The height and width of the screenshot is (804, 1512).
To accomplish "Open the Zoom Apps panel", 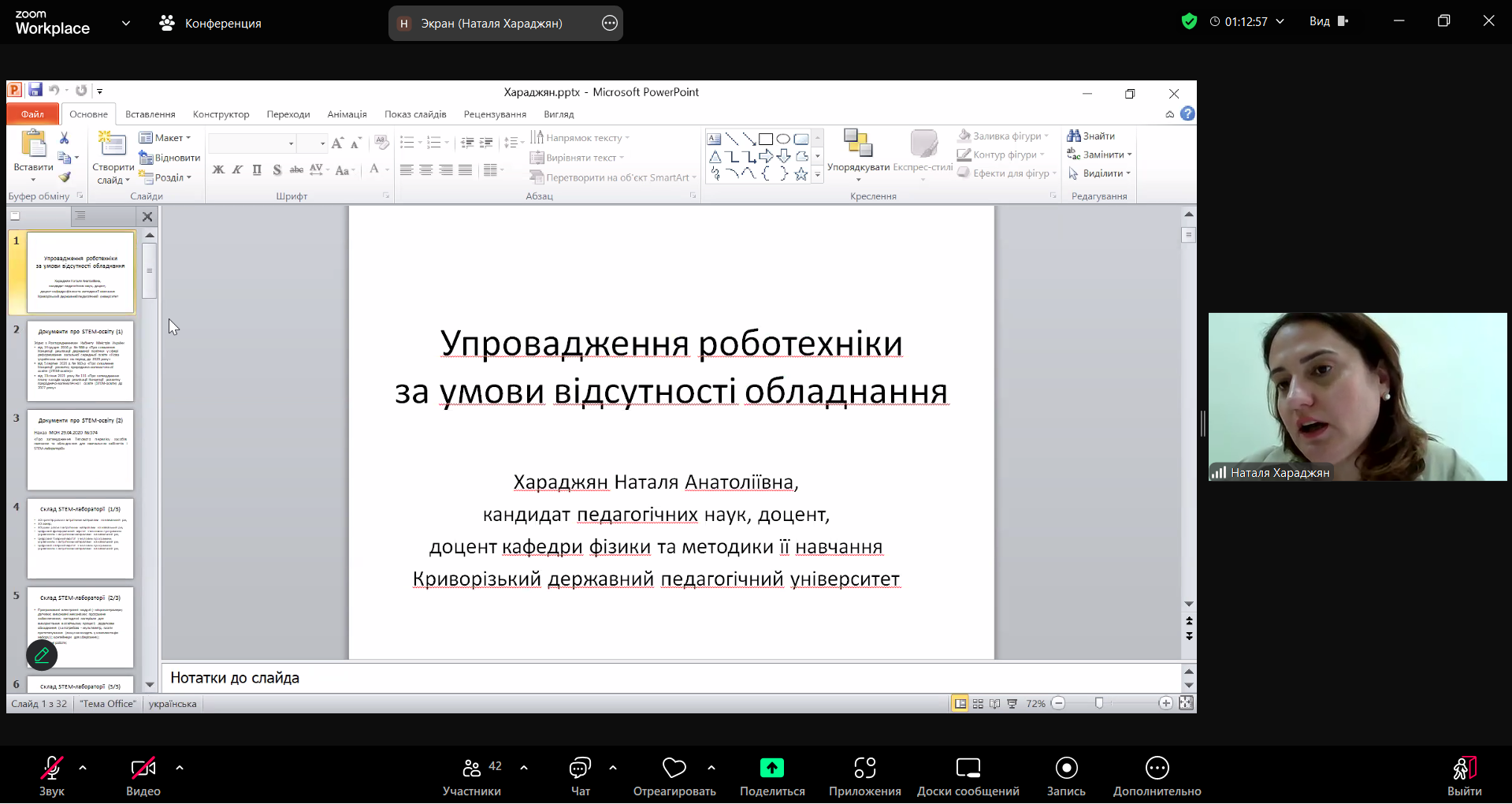I will [864, 768].
